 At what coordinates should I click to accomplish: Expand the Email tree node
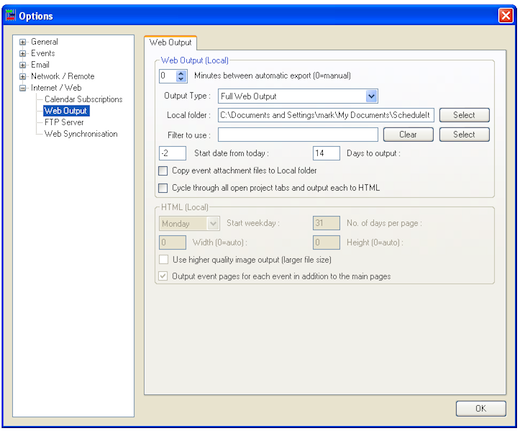[22, 65]
